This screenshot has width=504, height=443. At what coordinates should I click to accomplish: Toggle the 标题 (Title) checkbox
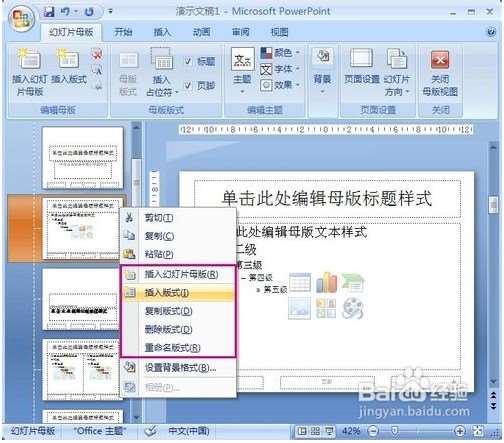[188, 61]
